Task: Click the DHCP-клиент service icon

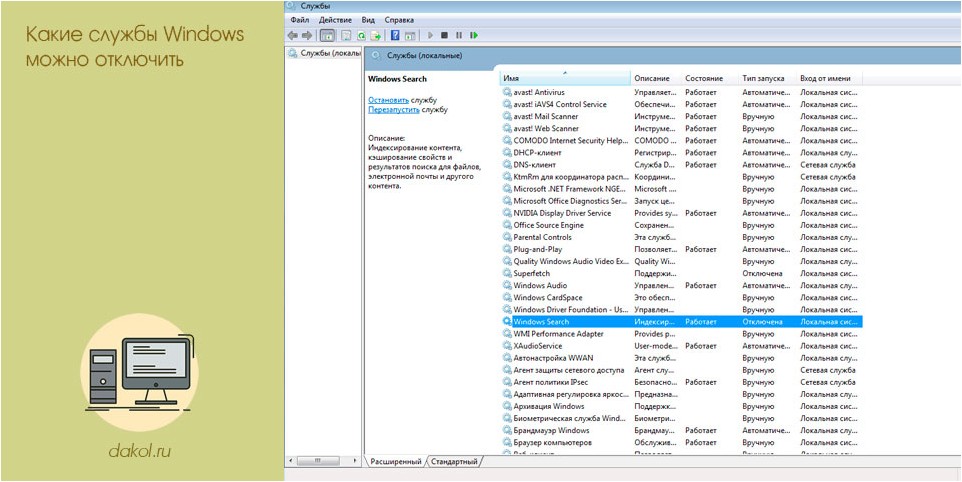Action: click(x=507, y=153)
